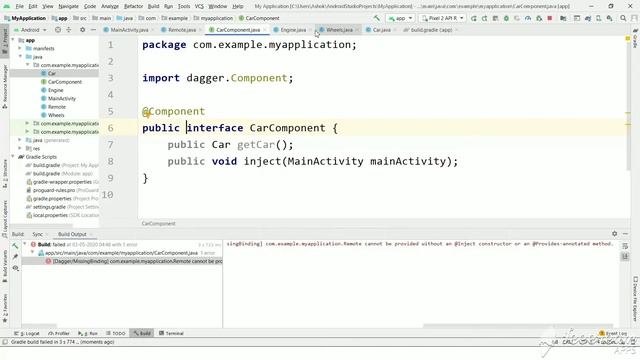Click the soft-wrap icon right of build output
Screen dimensions: 640x360
point(625,246)
